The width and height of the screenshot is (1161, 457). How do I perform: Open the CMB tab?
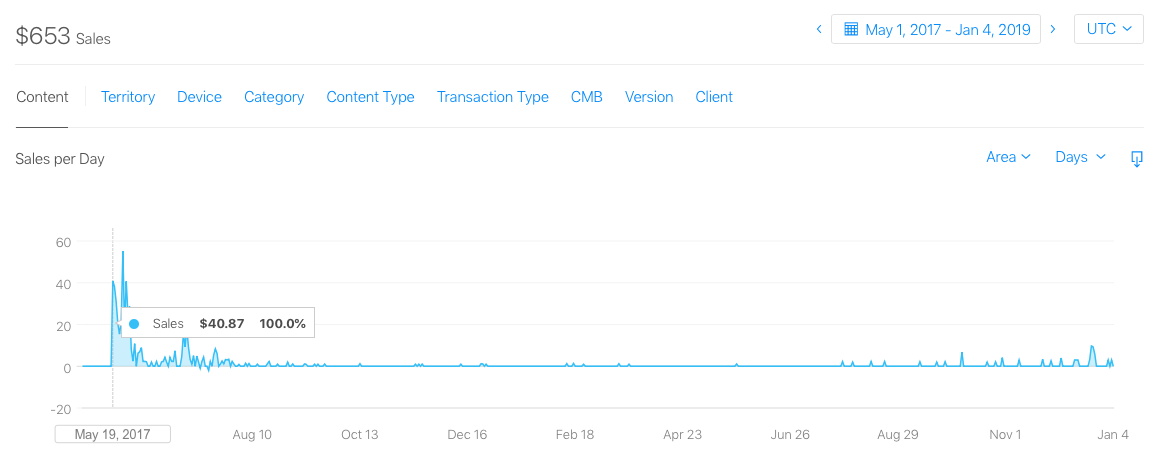click(x=587, y=97)
